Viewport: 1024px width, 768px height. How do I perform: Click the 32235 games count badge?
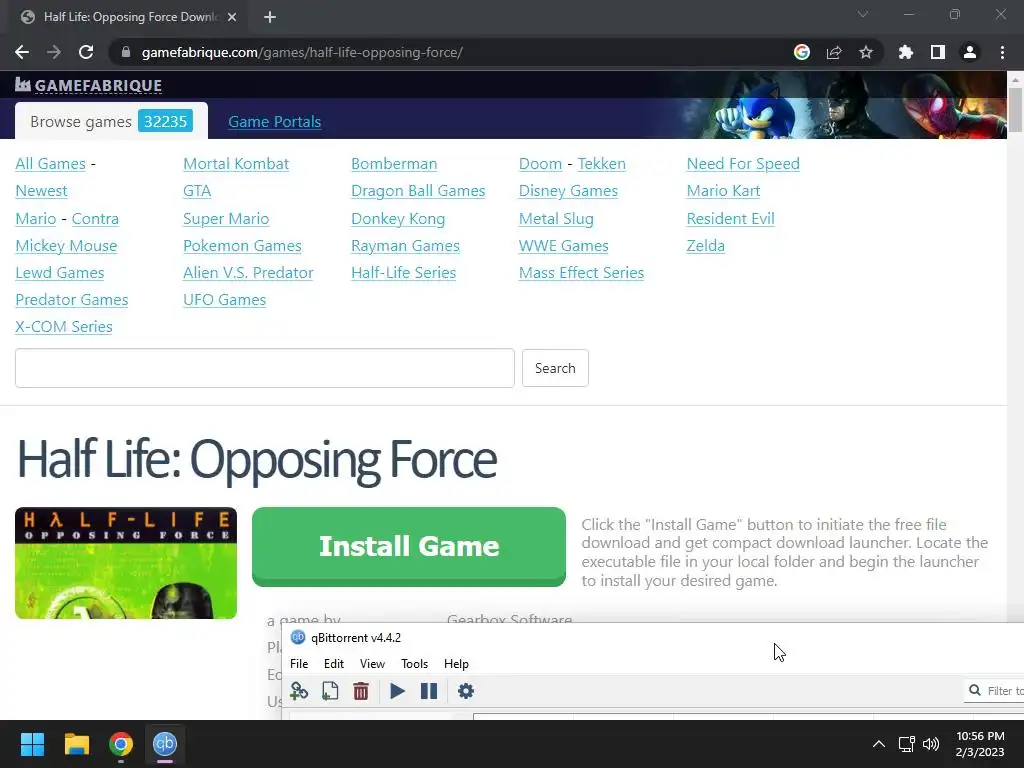click(x=165, y=121)
